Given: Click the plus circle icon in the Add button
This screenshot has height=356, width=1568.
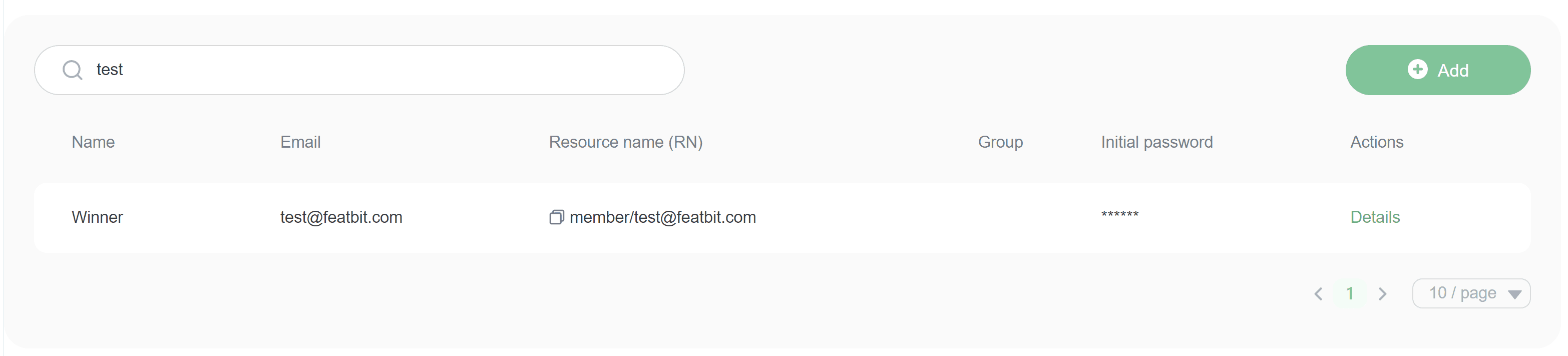Looking at the screenshot, I should click(x=1418, y=70).
